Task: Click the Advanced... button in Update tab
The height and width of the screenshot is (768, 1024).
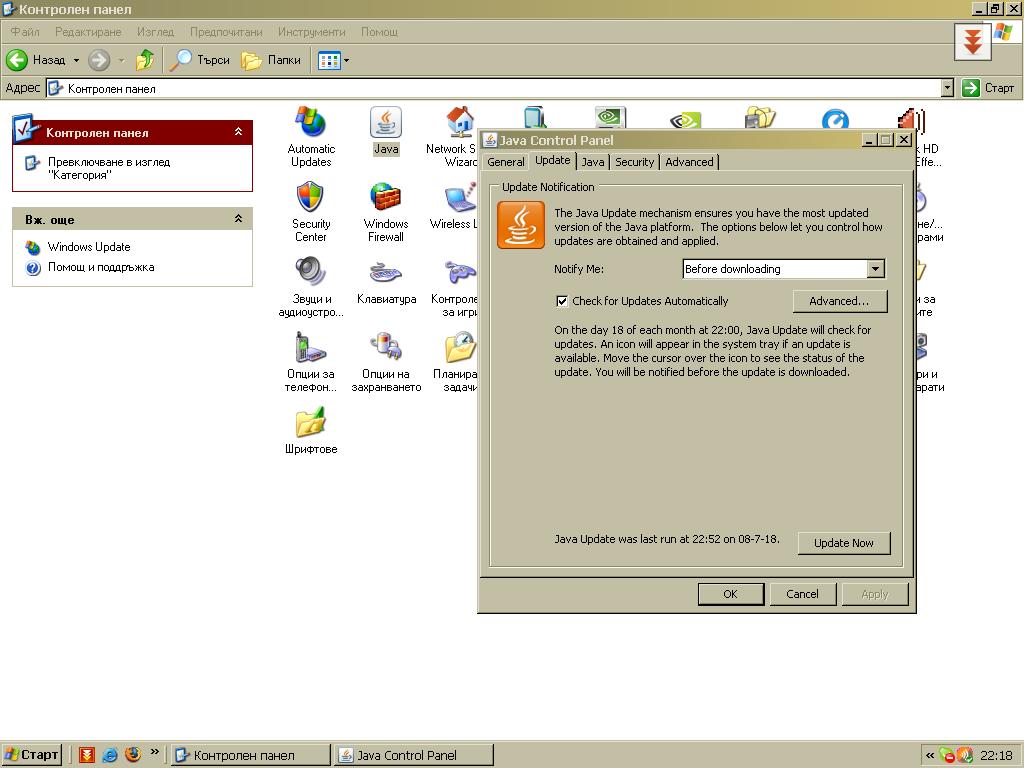Action: [x=839, y=301]
